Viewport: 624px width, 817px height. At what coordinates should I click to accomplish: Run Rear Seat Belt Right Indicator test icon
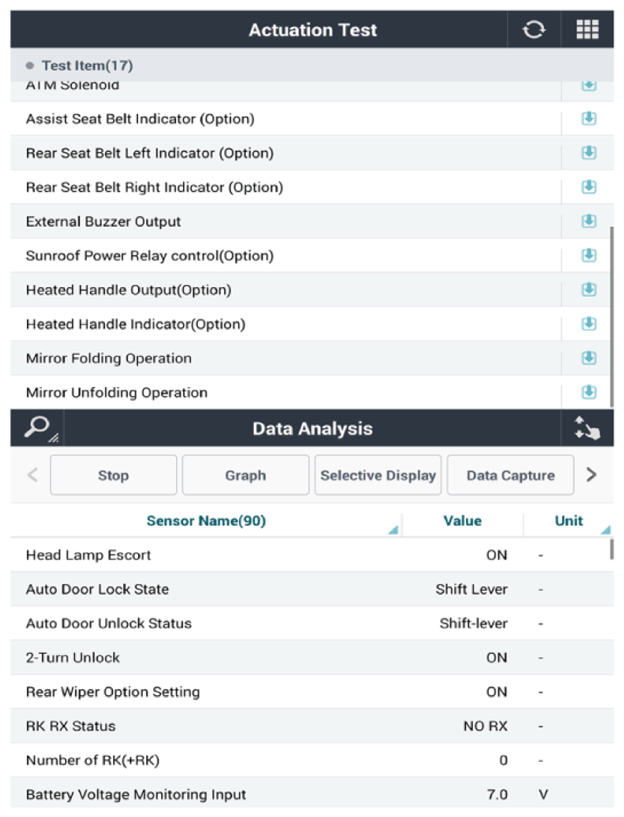pos(589,187)
